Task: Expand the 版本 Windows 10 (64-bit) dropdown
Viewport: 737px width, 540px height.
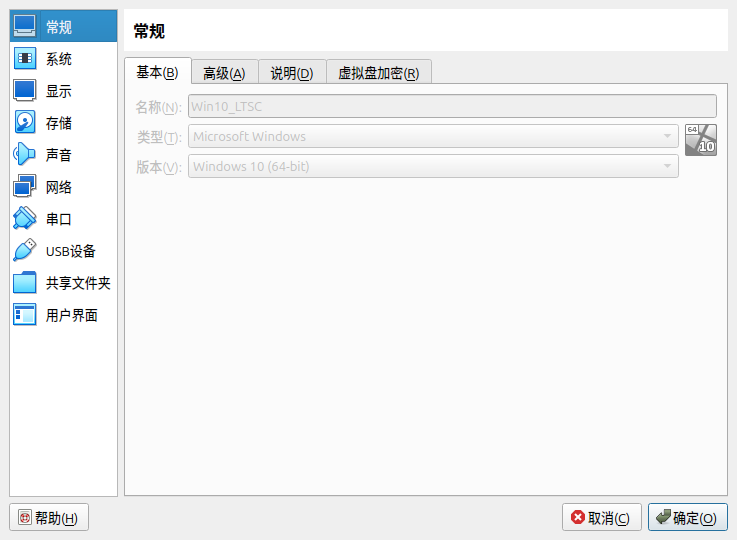Action: click(x=433, y=166)
